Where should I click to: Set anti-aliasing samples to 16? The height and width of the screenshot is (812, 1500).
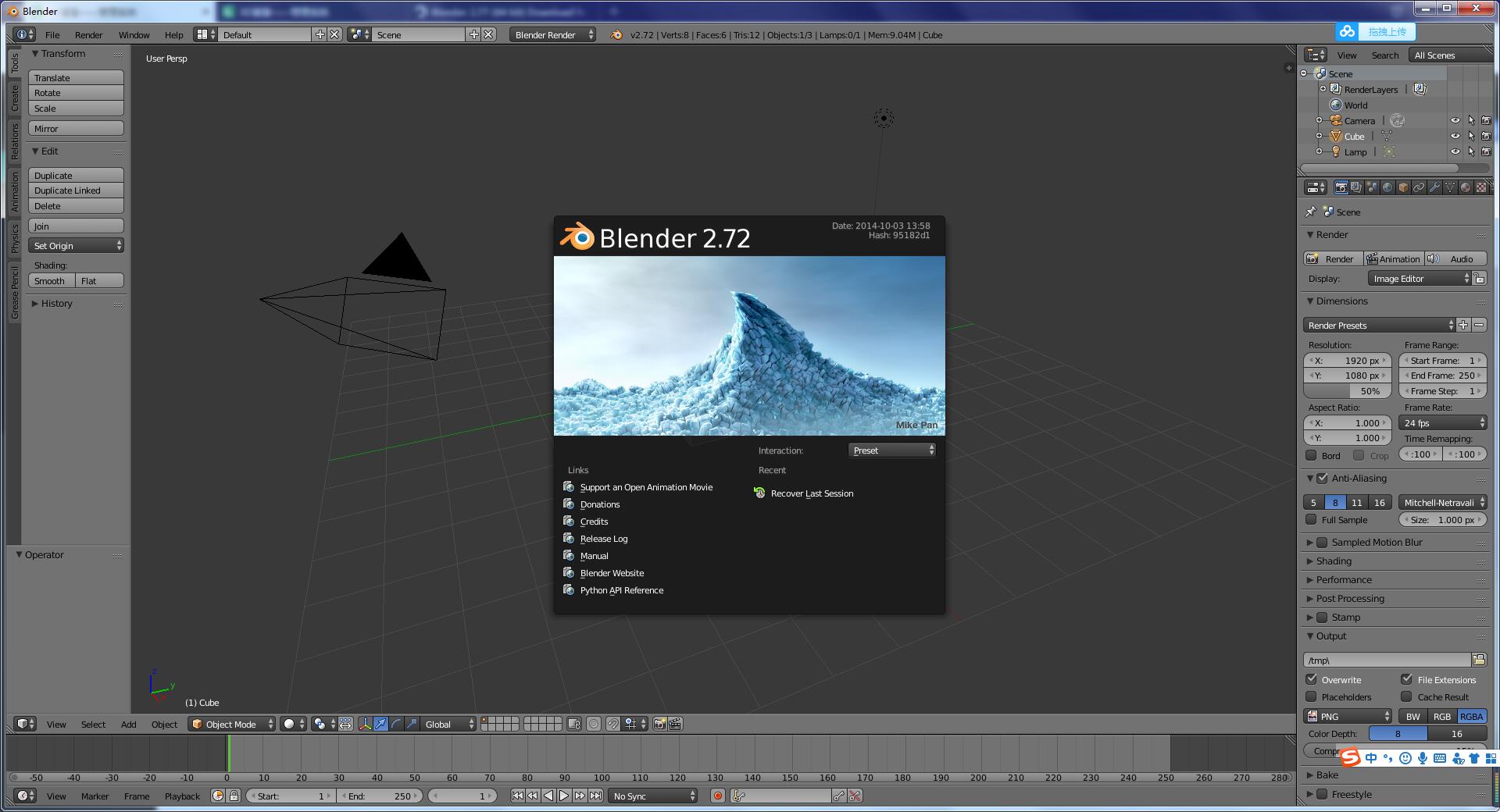click(x=1380, y=502)
